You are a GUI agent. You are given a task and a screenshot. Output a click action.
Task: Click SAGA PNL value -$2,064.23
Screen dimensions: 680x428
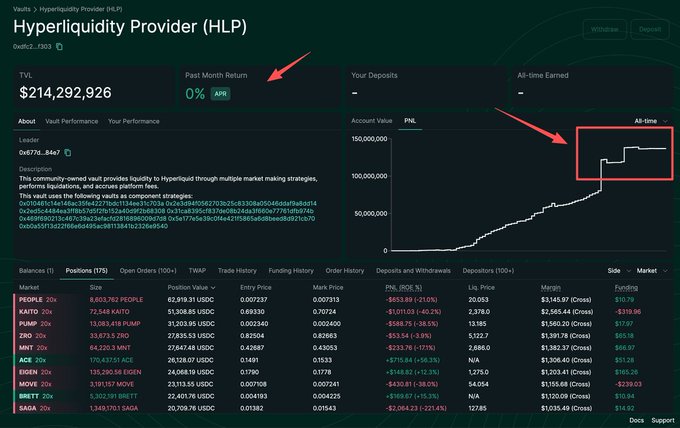416,408
